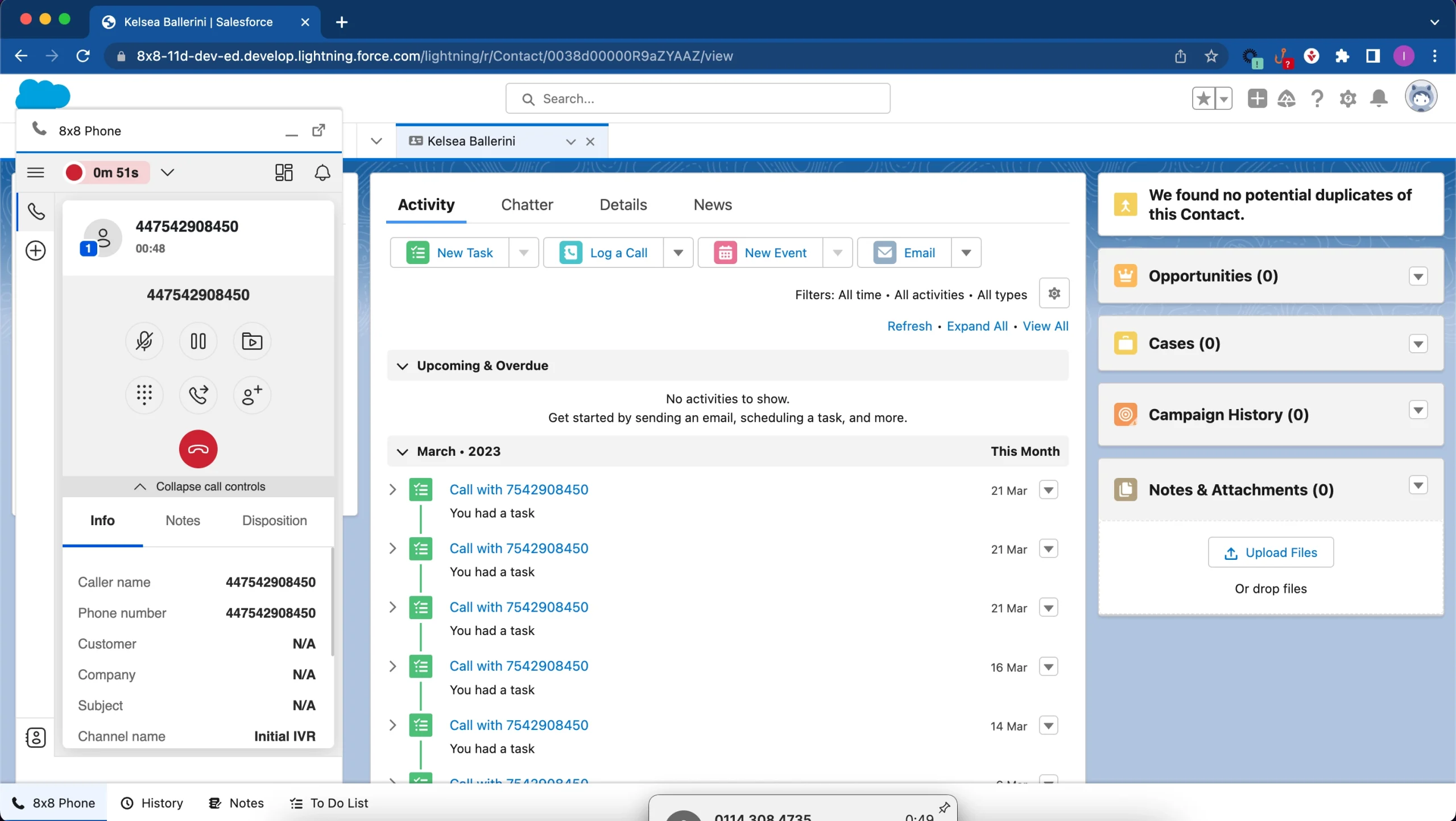The image size is (1456, 821).
Task: Open the contacts icon in 8x8 sidebar
Action: [x=36, y=737]
